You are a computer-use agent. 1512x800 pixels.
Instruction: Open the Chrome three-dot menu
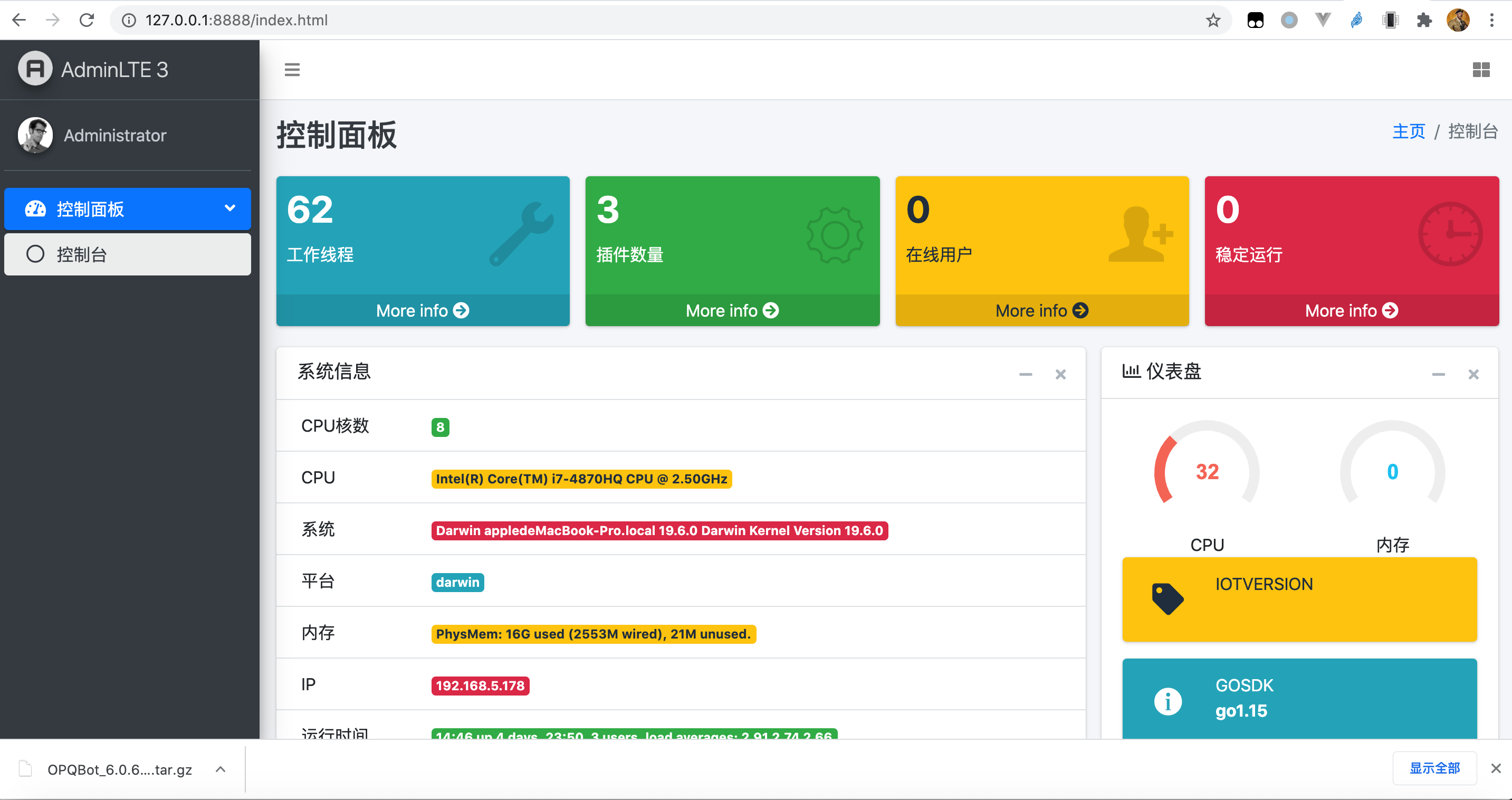click(1491, 20)
